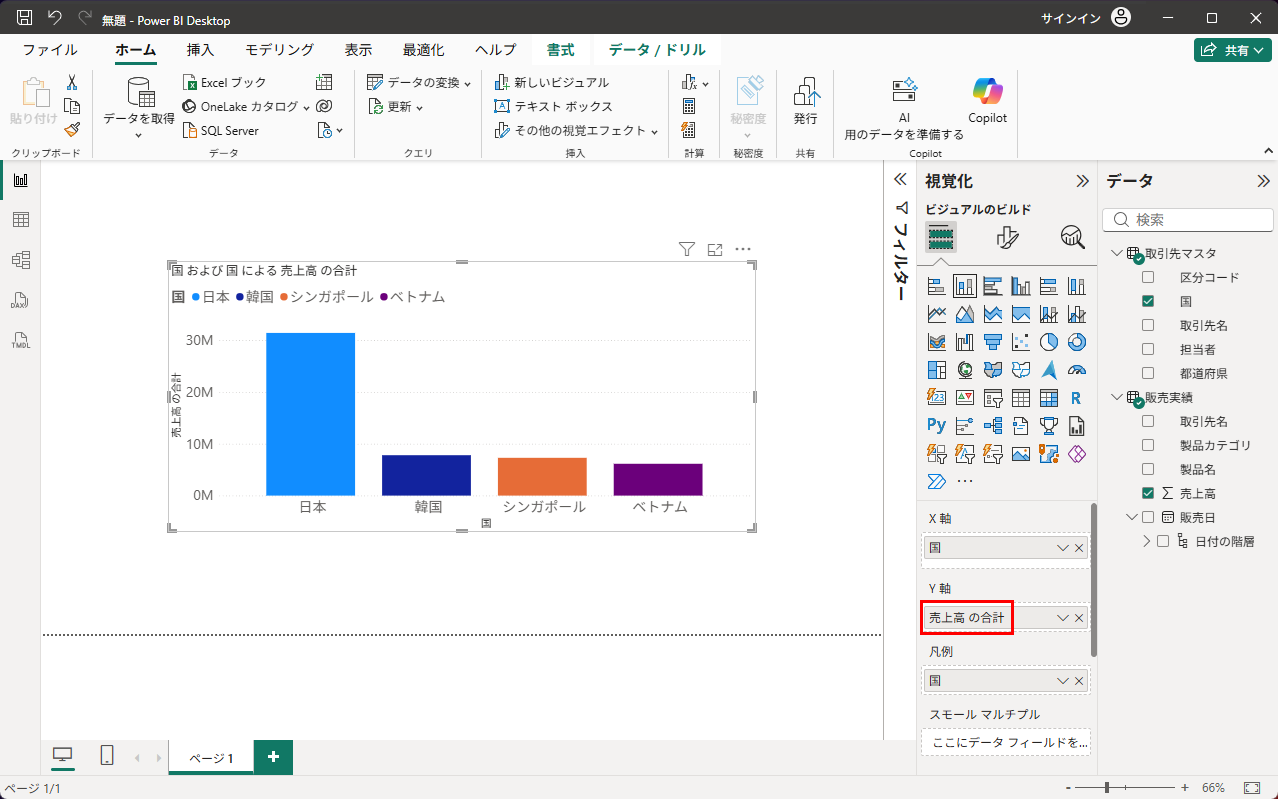1278x799 pixels.
Task: Check the 都道府県 field checkbox
Action: click(1148, 373)
